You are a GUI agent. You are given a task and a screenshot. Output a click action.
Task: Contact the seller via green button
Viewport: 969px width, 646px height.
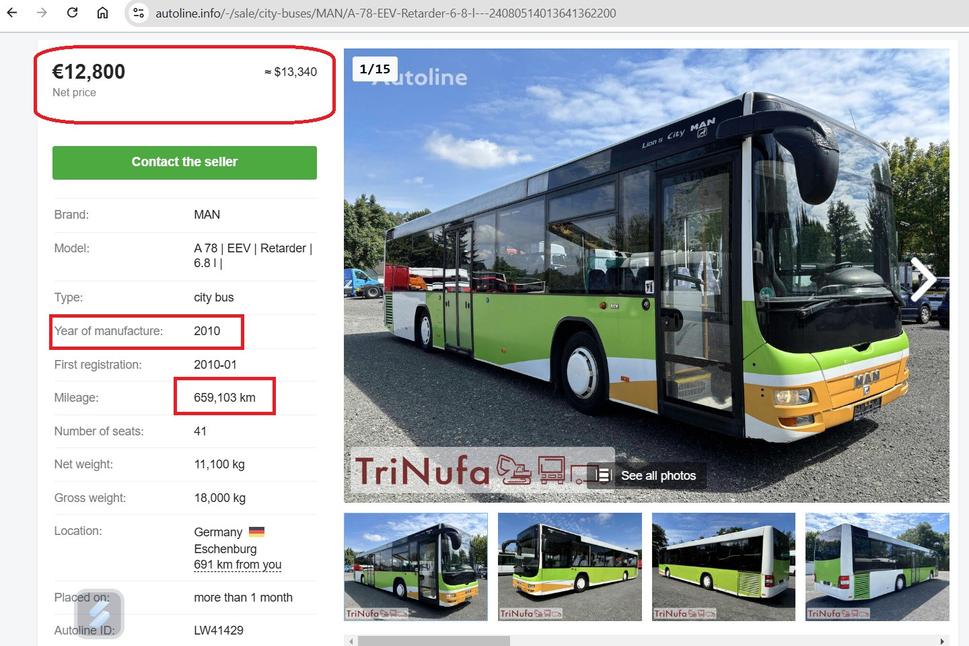click(184, 163)
